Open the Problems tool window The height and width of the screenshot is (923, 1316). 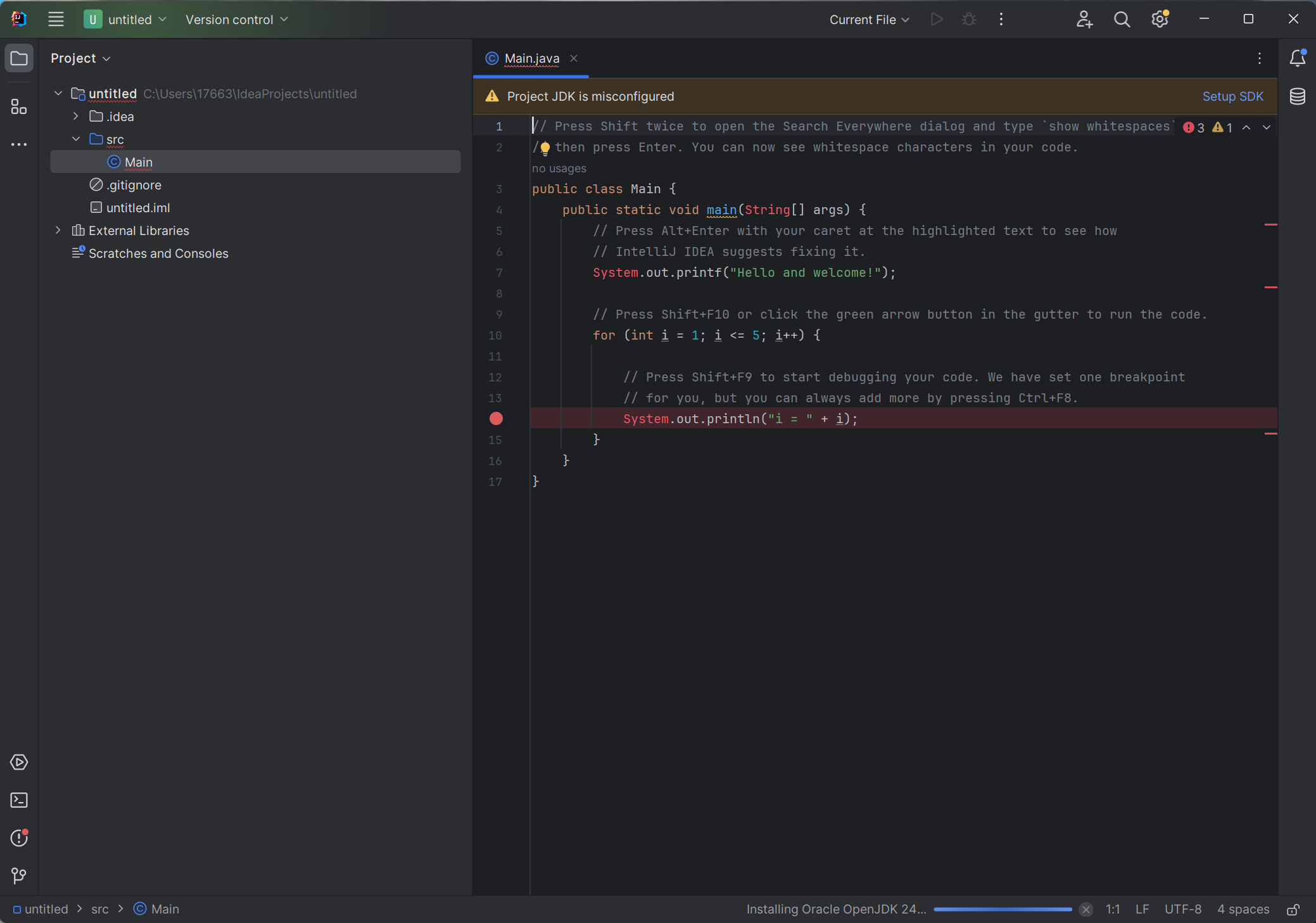(19, 838)
